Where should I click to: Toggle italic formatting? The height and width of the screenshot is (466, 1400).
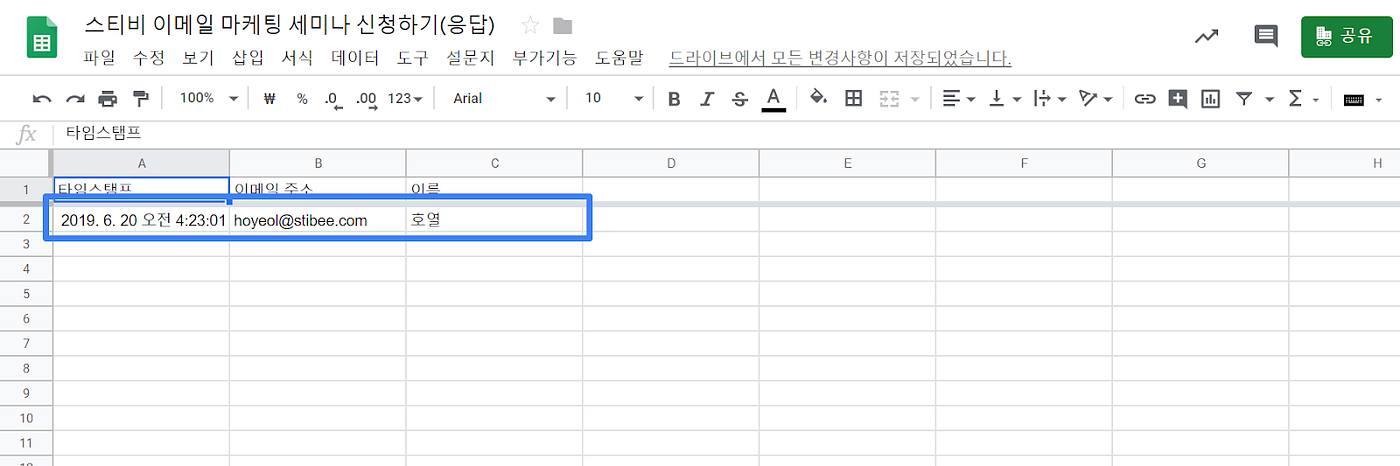coord(707,98)
